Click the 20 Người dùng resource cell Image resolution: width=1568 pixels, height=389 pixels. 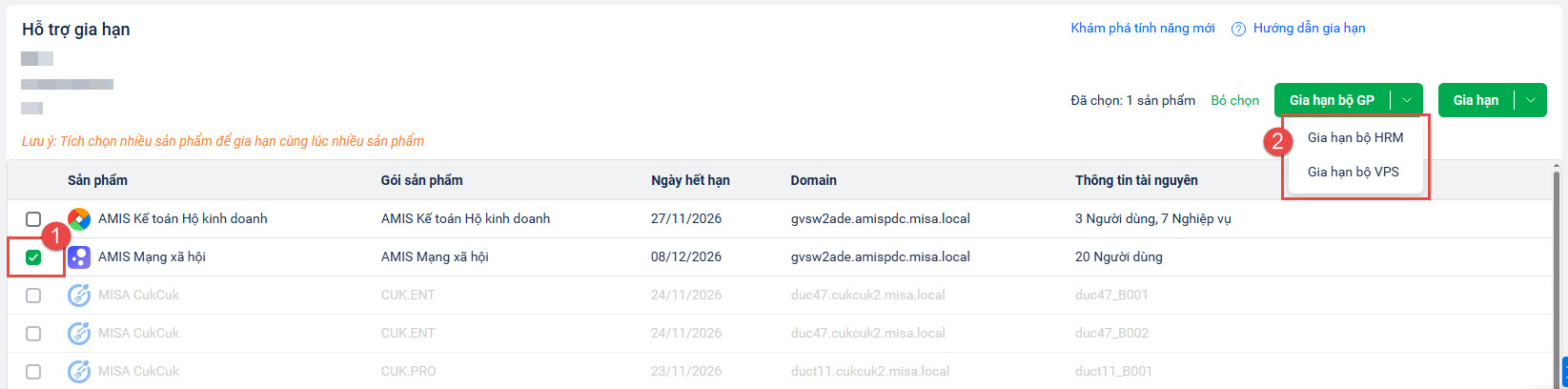pyautogui.click(x=1118, y=256)
